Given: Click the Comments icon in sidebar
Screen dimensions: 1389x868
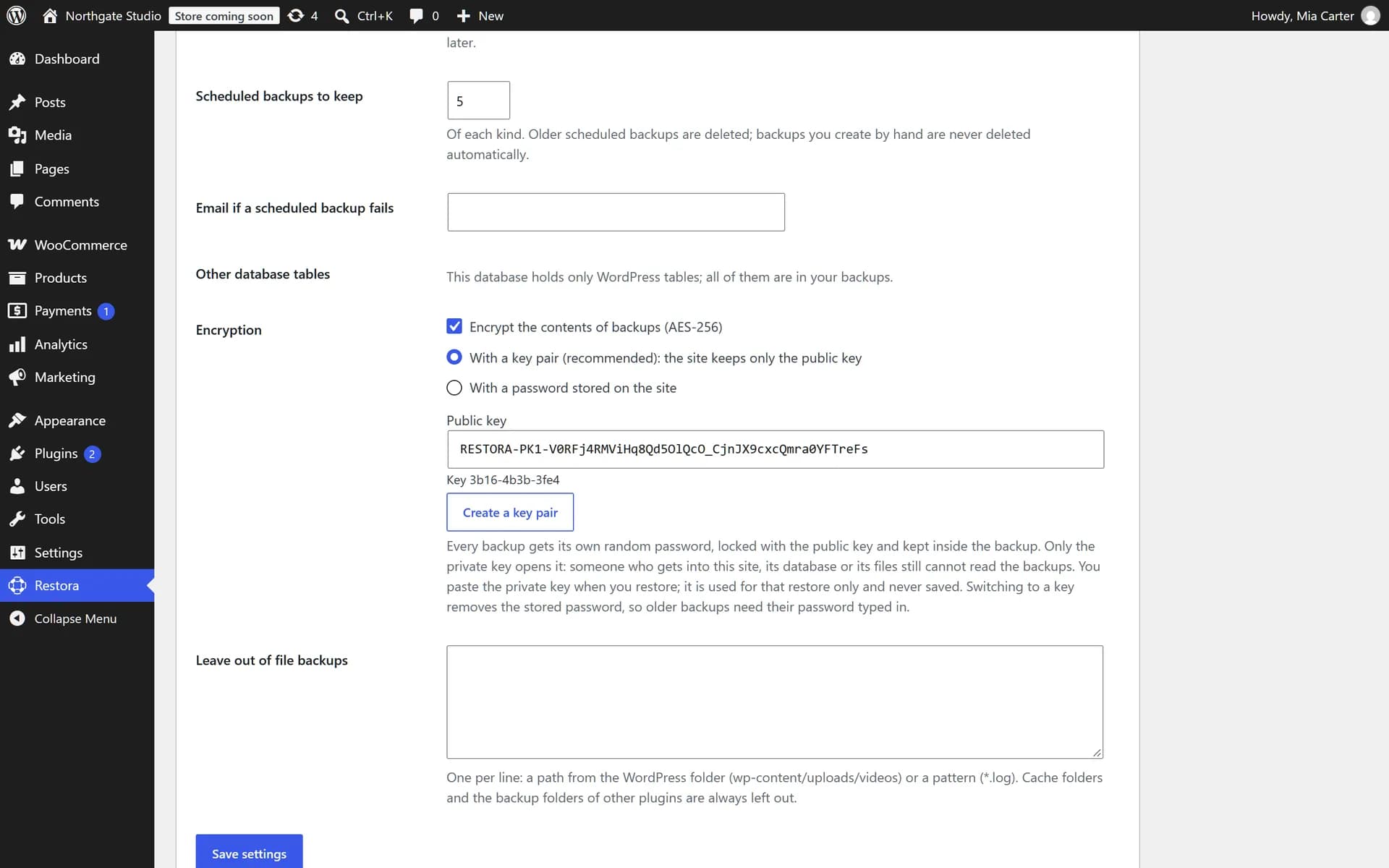Looking at the screenshot, I should point(17,201).
